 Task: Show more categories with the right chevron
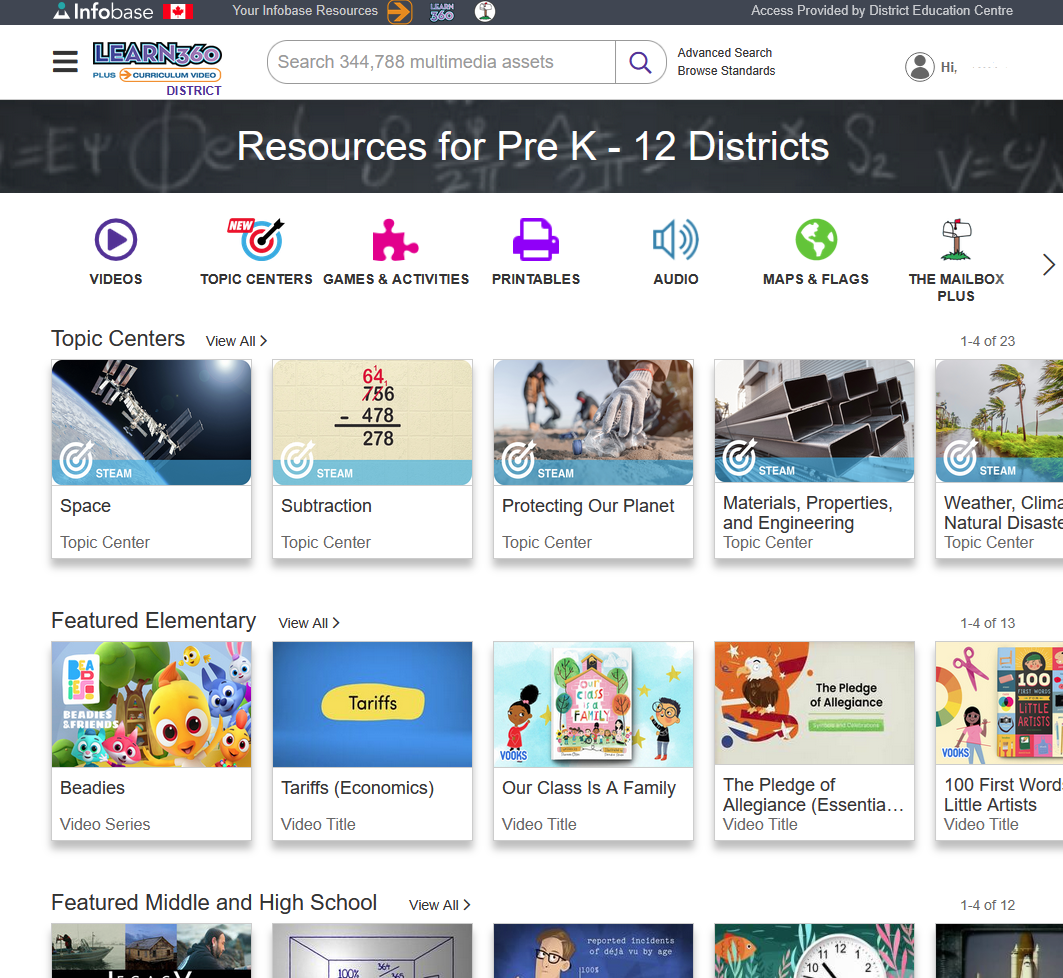pyautogui.click(x=1048, y=264)
